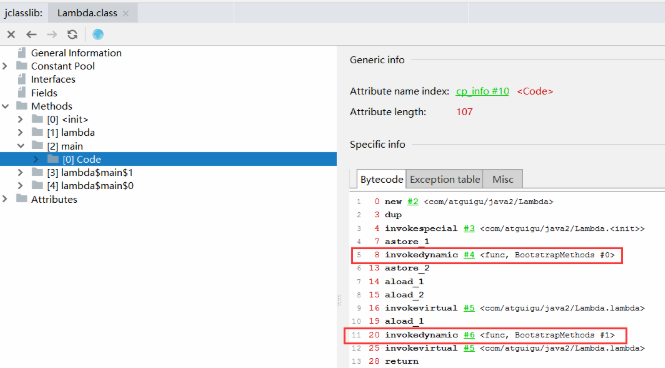Expand the [4] lambda$main$0 method
This screenshot has width=665, height=368.
20,186
